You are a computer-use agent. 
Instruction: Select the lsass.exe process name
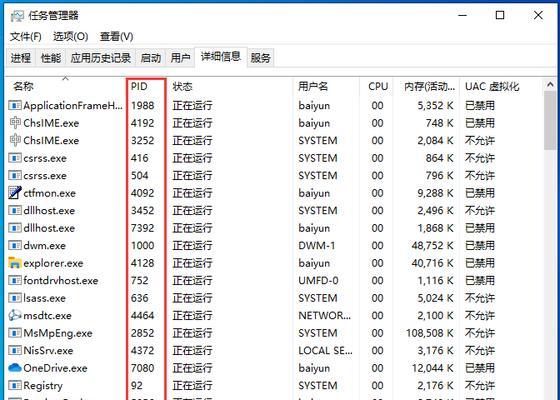click(45, 298)
